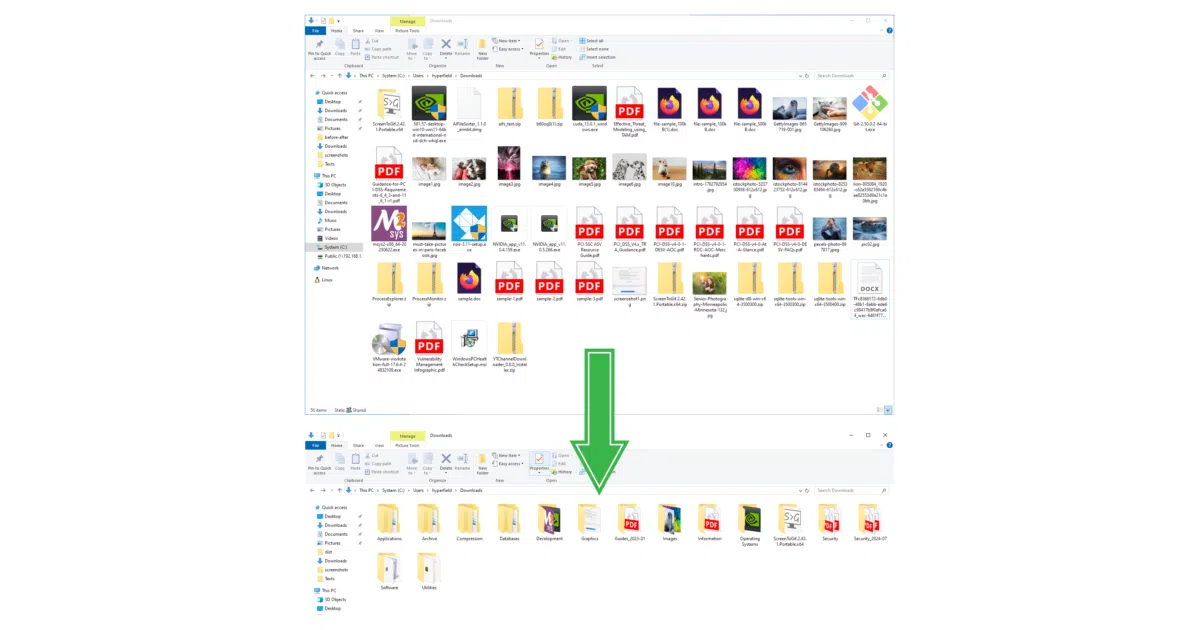Image resolution: width=1200 pixels, height=630 pixels.
Task: Click New folder in the upper window ribbon
Action: coord(482,49)
